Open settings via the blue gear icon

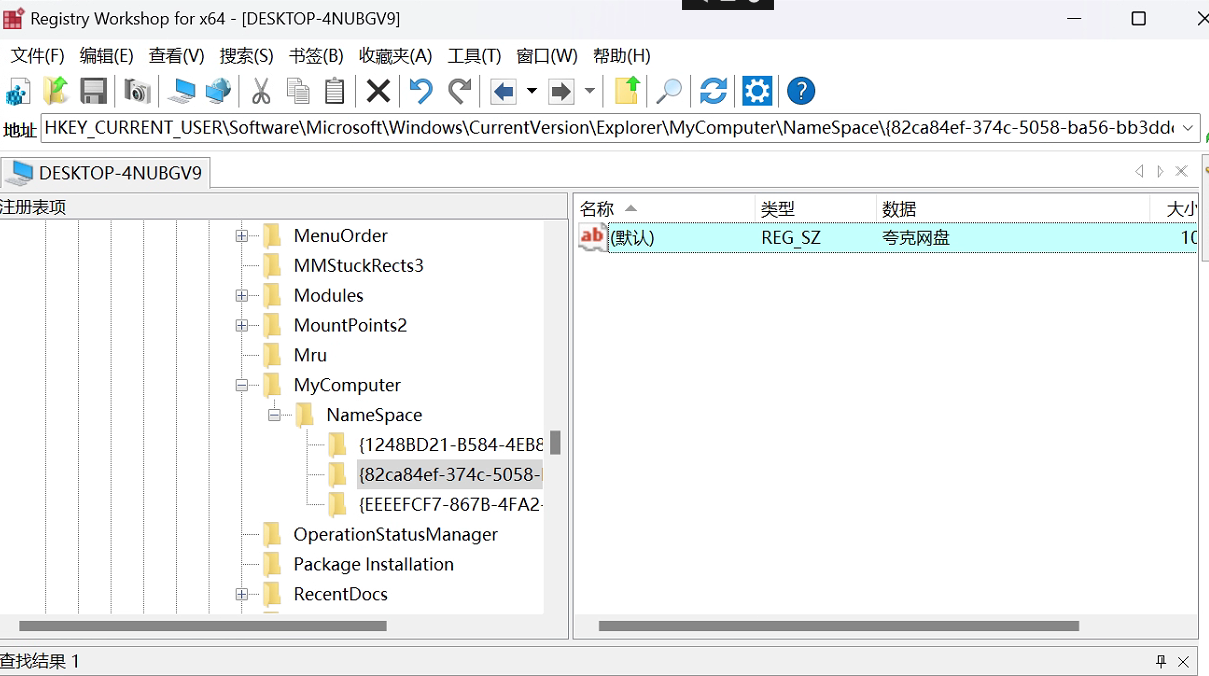point(757,92)
